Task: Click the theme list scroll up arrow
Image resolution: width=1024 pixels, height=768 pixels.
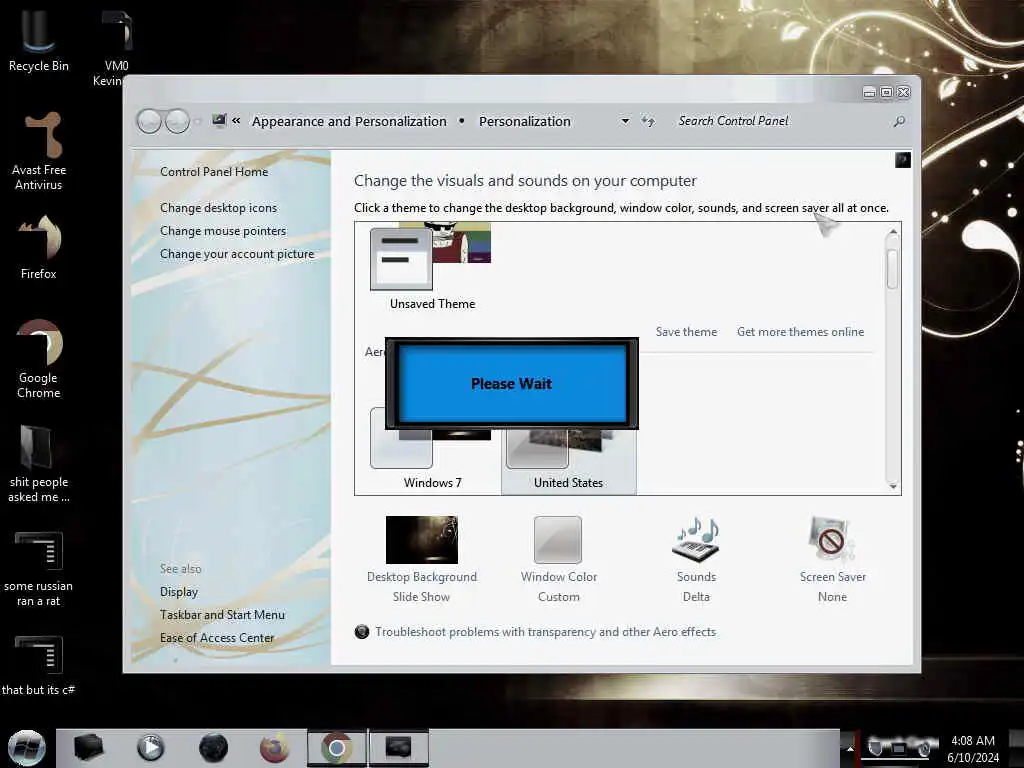Action: pyautogui.click(x=893, y=232)
